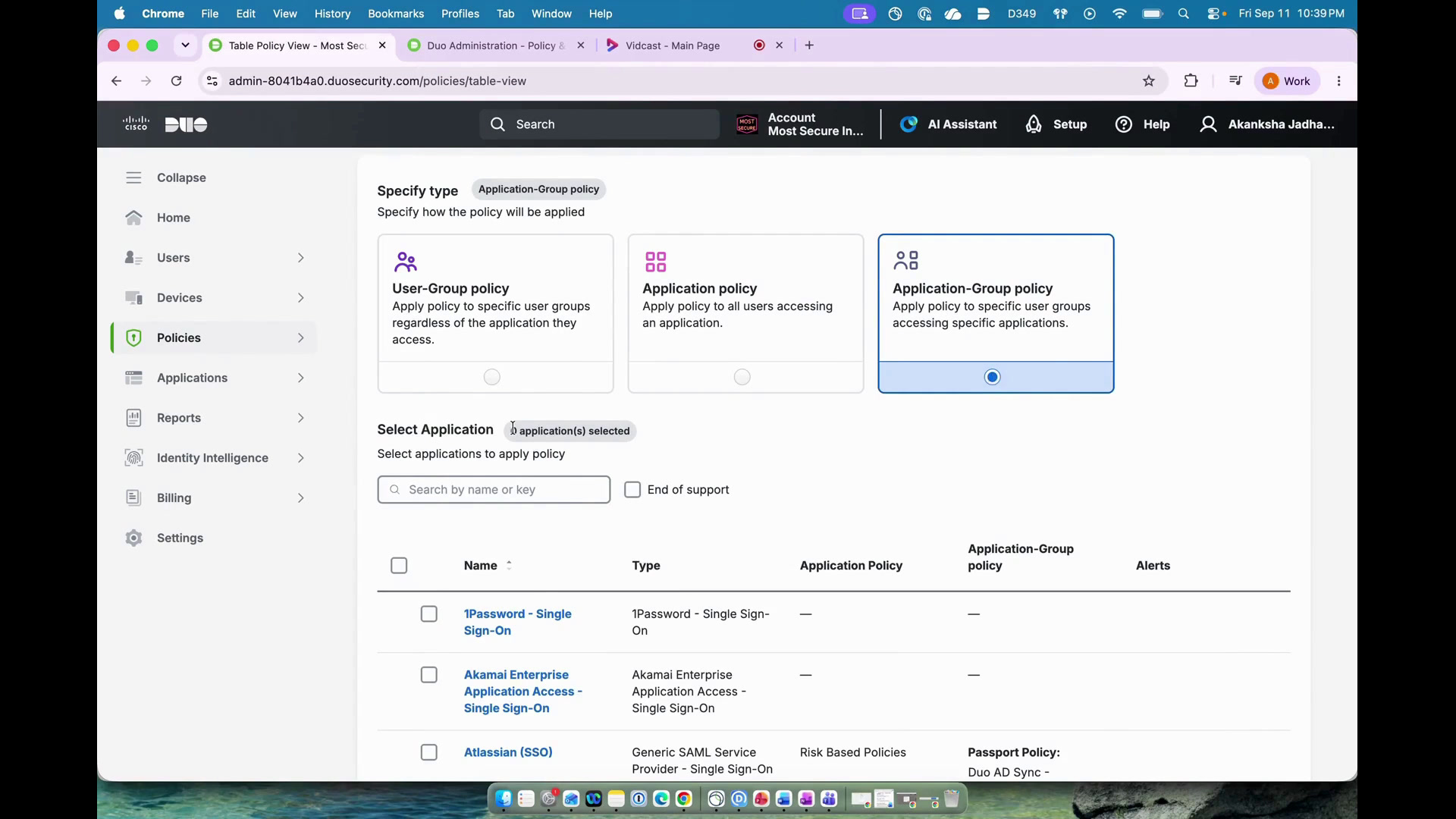The width and height of the screenshot is (1456, 819).
Task: Open the 1Password - Single Sign-On link
Action: [518, 623]
